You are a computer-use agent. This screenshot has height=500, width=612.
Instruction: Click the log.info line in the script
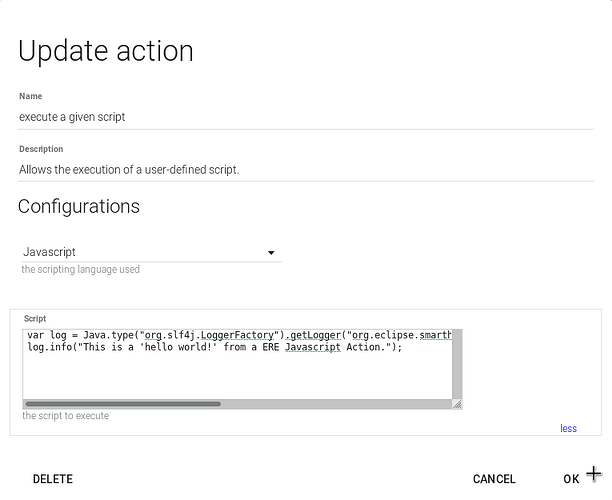(214, 347)
